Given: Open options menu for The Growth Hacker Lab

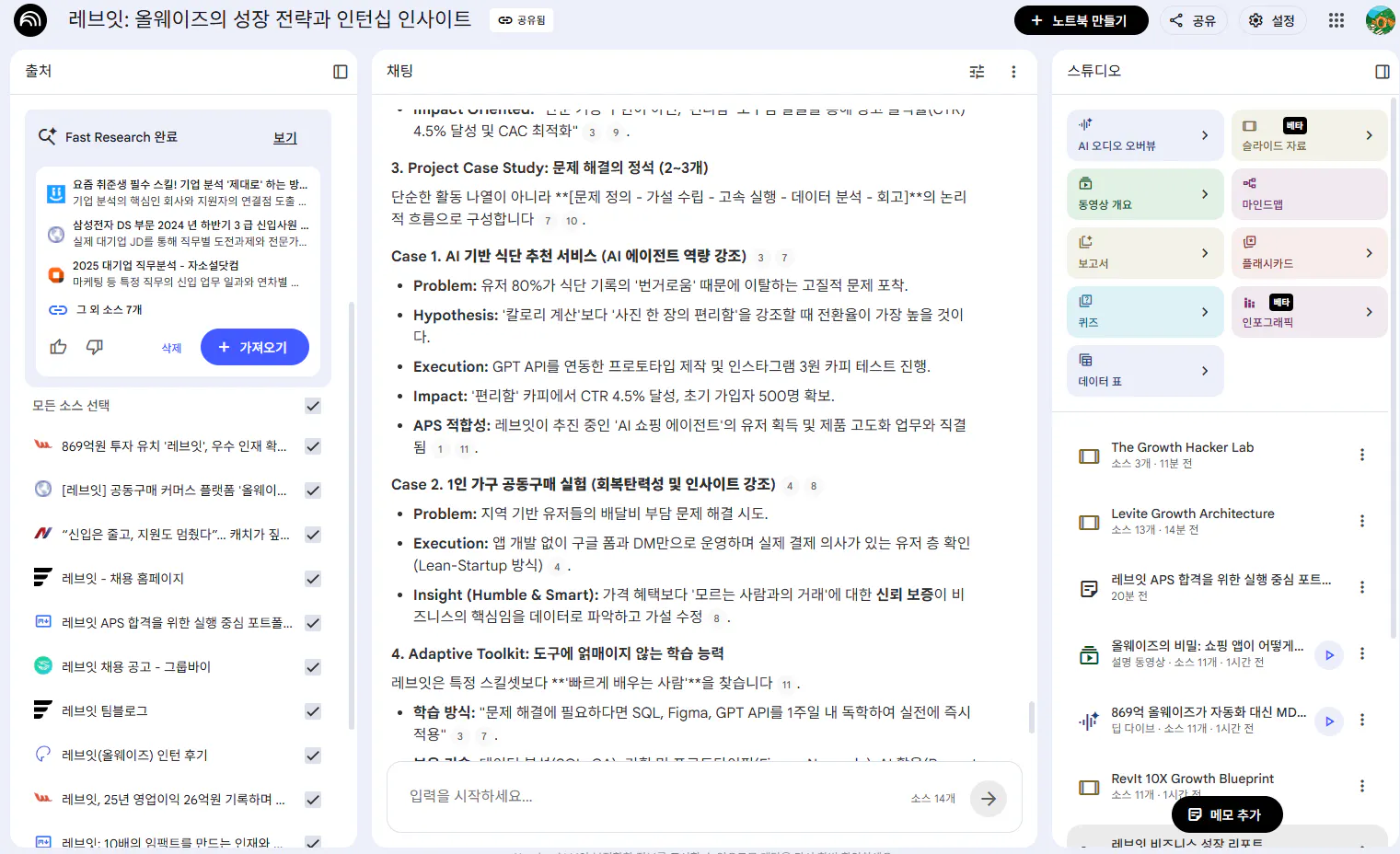Looking at the screenshot, I should [1362, 455].
